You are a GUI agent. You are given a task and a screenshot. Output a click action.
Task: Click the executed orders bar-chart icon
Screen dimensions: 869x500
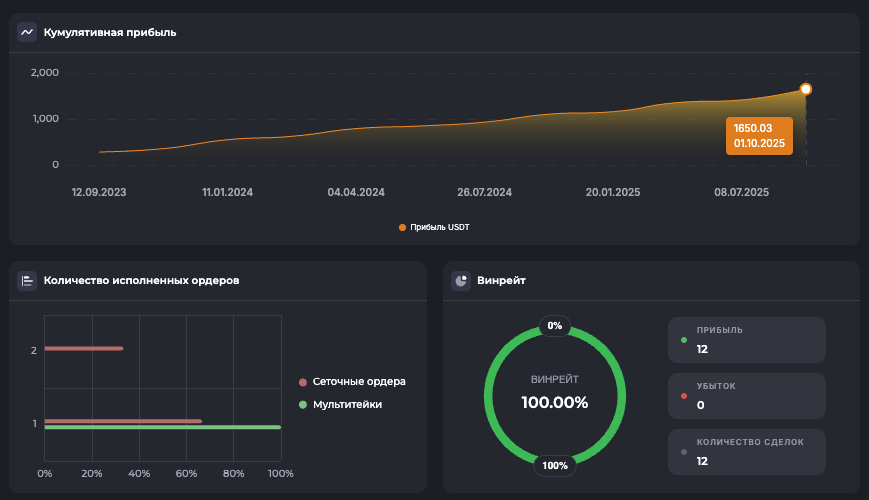click(27, 280)
